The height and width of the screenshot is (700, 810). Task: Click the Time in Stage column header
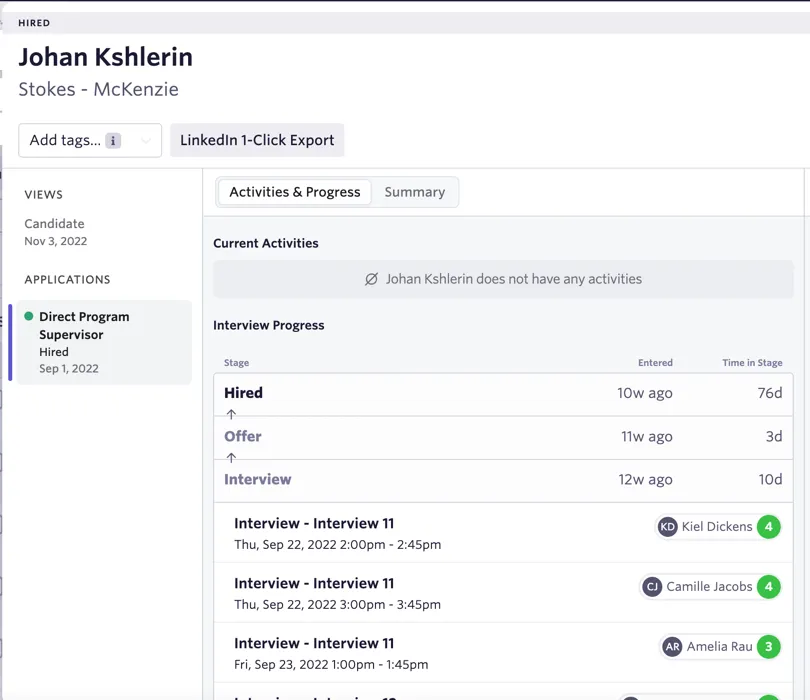coord(752,363)
